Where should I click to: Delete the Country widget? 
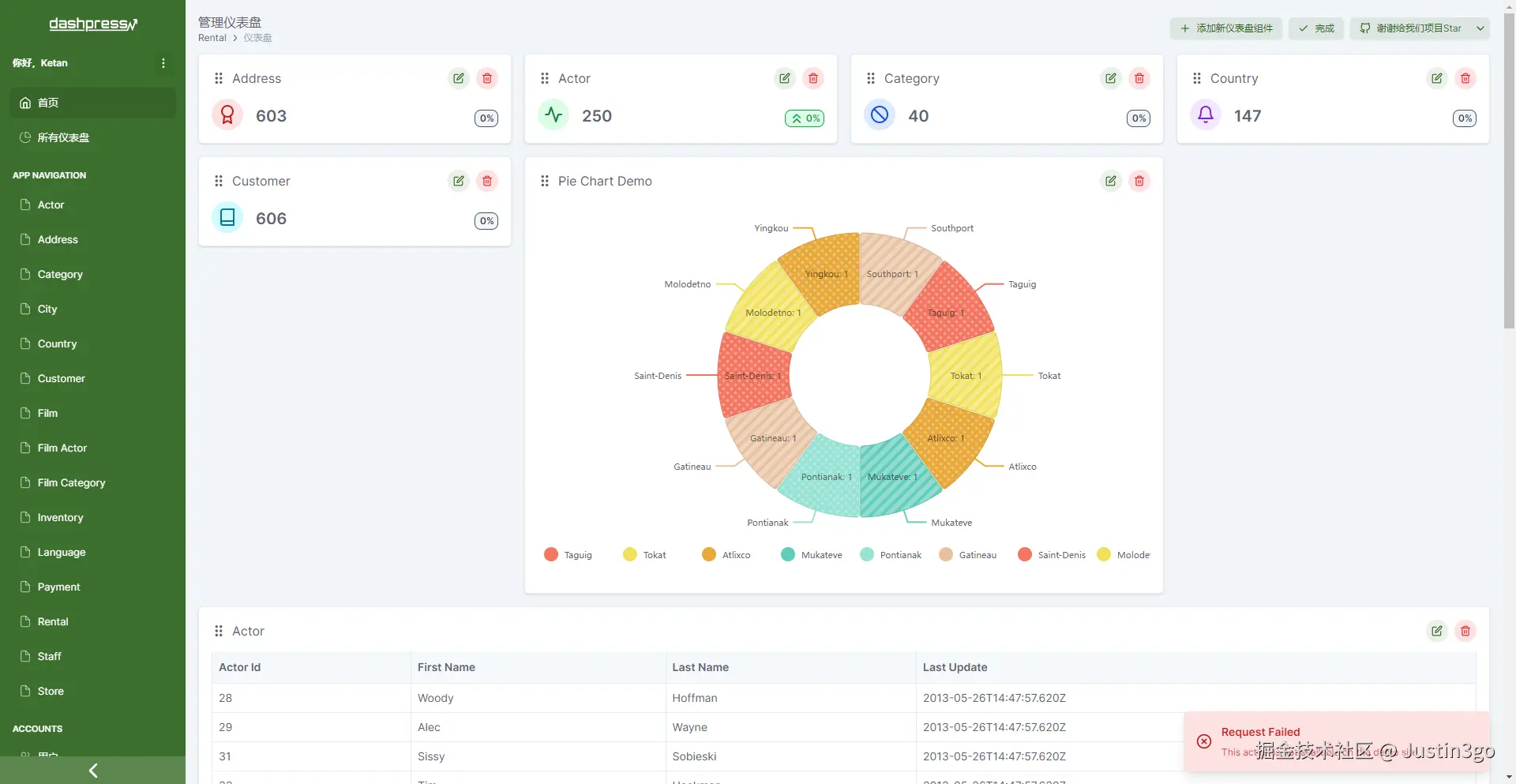[1465, 78]
